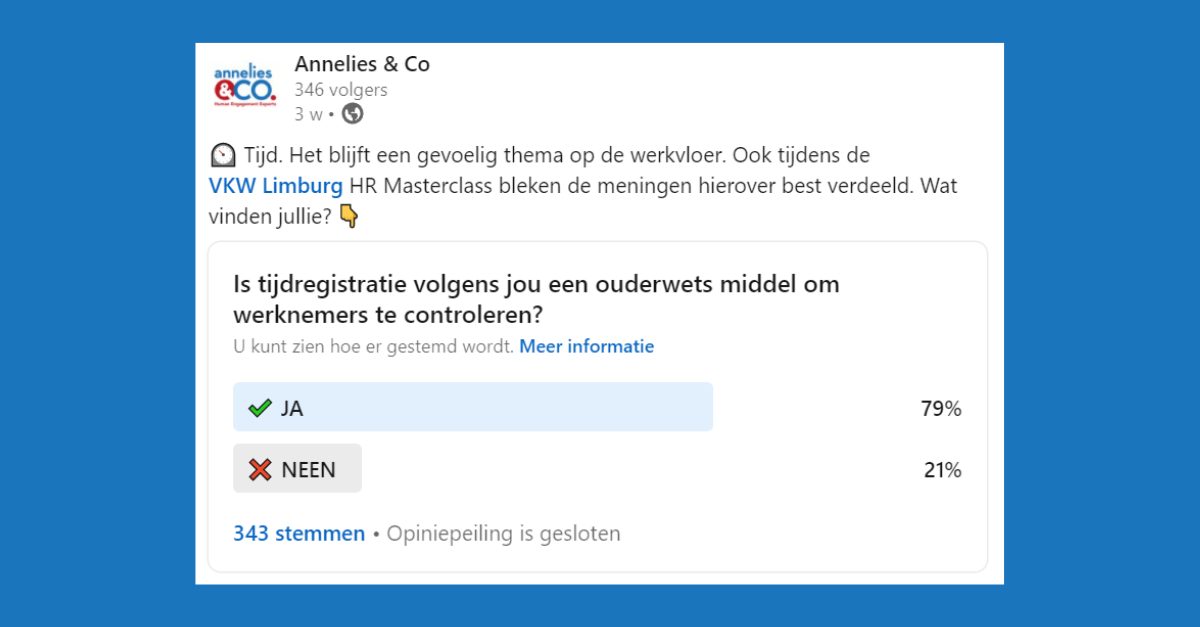Image resolution: width=1200 pixels, height=627 pixels.
Task: Click the green checkmark icon beside JA
Action: point(260,408)
